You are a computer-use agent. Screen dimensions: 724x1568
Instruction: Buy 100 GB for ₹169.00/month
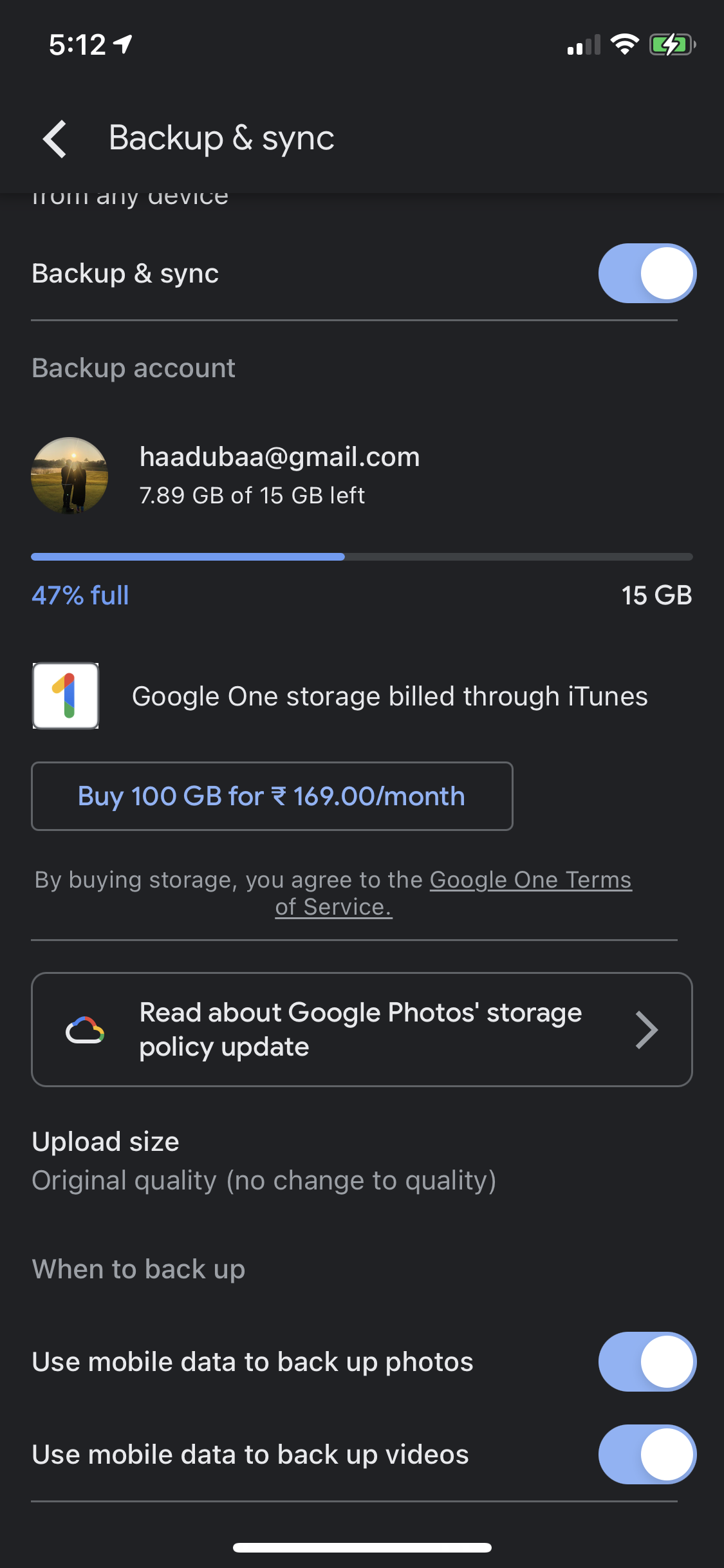(272, 796)
